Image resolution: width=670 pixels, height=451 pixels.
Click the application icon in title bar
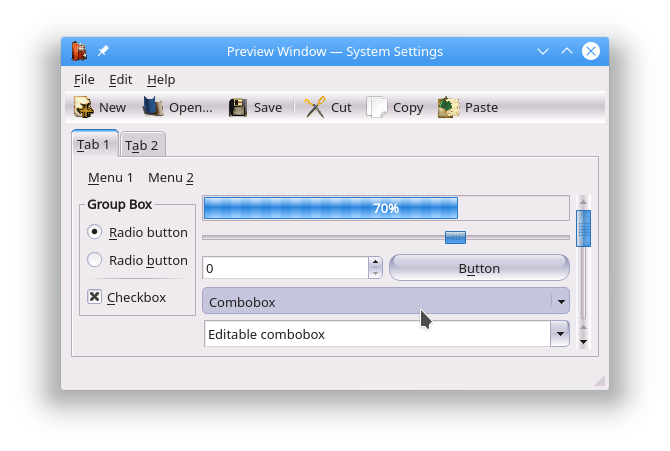click(x=79, y=51)
